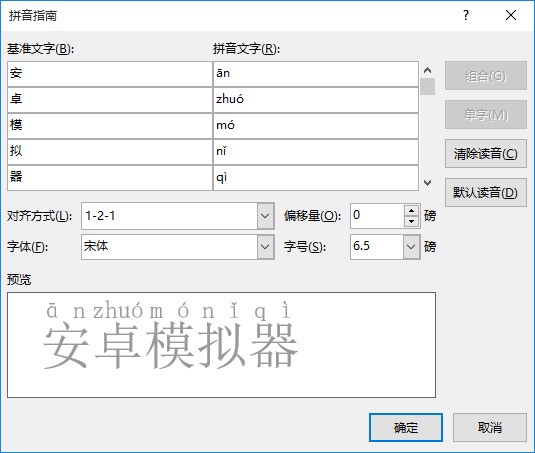Click the 字体 field showing 宋体
The image size is (535, 453).
[x=169, y=247]
